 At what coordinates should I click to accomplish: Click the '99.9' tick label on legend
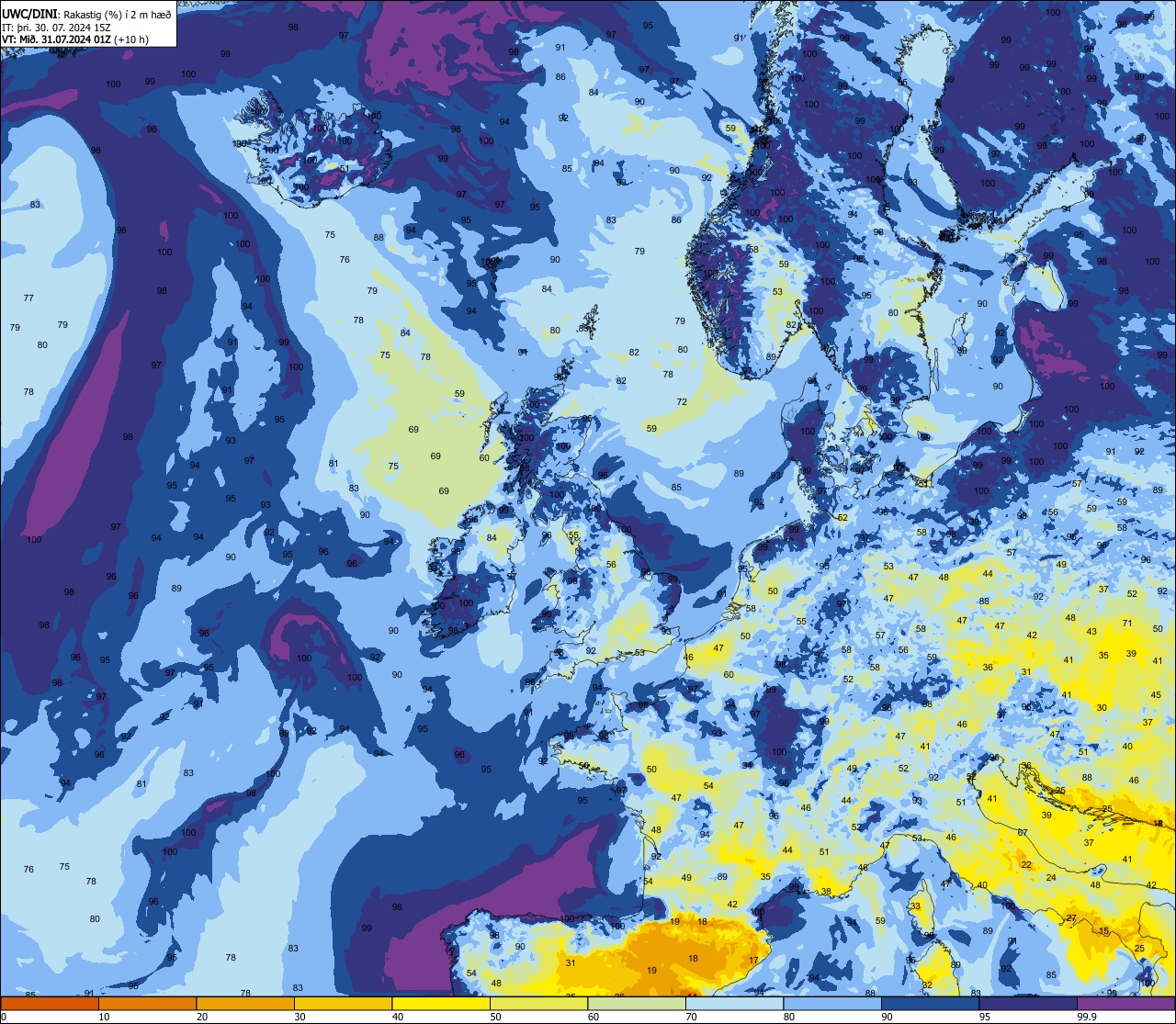(1087, 1017)
